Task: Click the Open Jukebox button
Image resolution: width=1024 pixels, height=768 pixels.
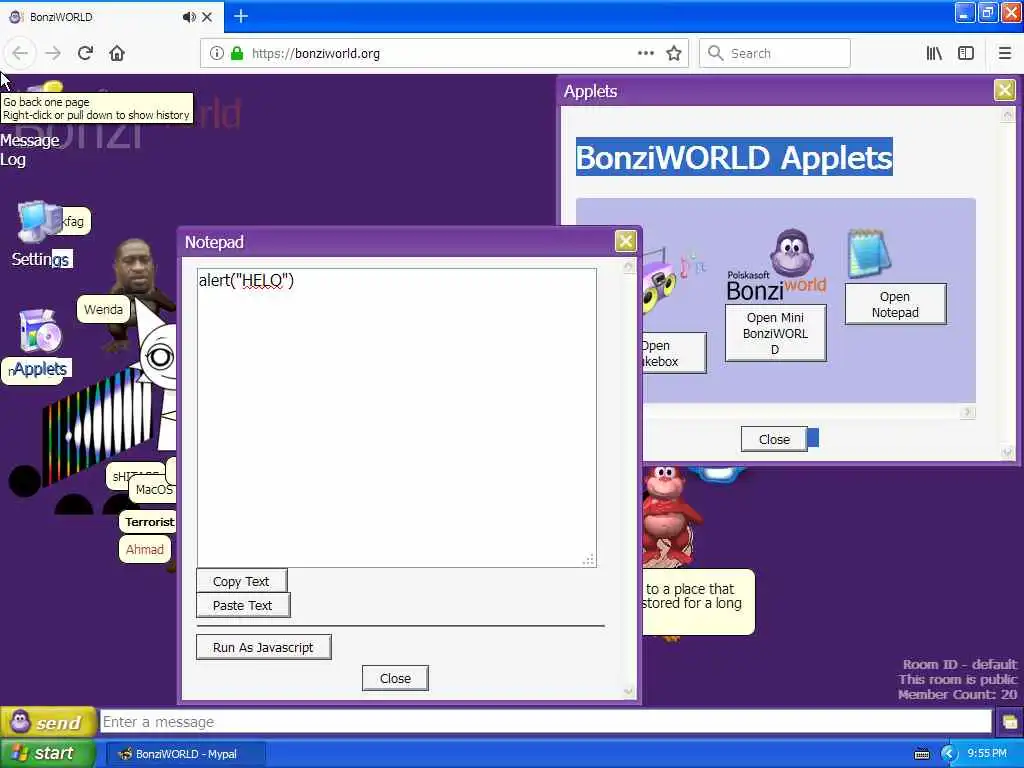Action: coord(674,353)
